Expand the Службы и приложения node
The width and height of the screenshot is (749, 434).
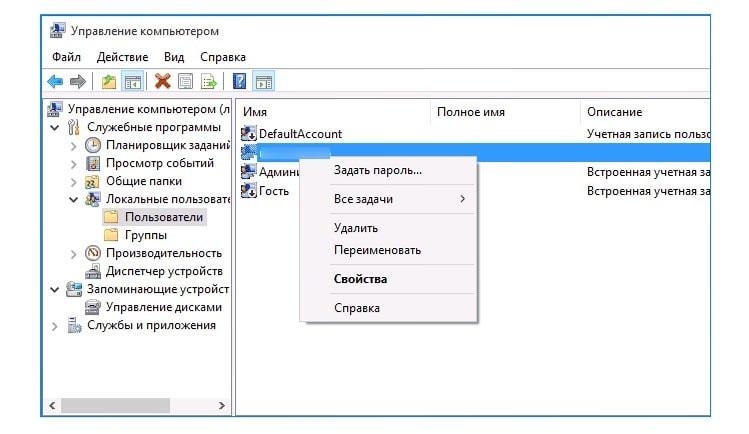click(54, 326)
